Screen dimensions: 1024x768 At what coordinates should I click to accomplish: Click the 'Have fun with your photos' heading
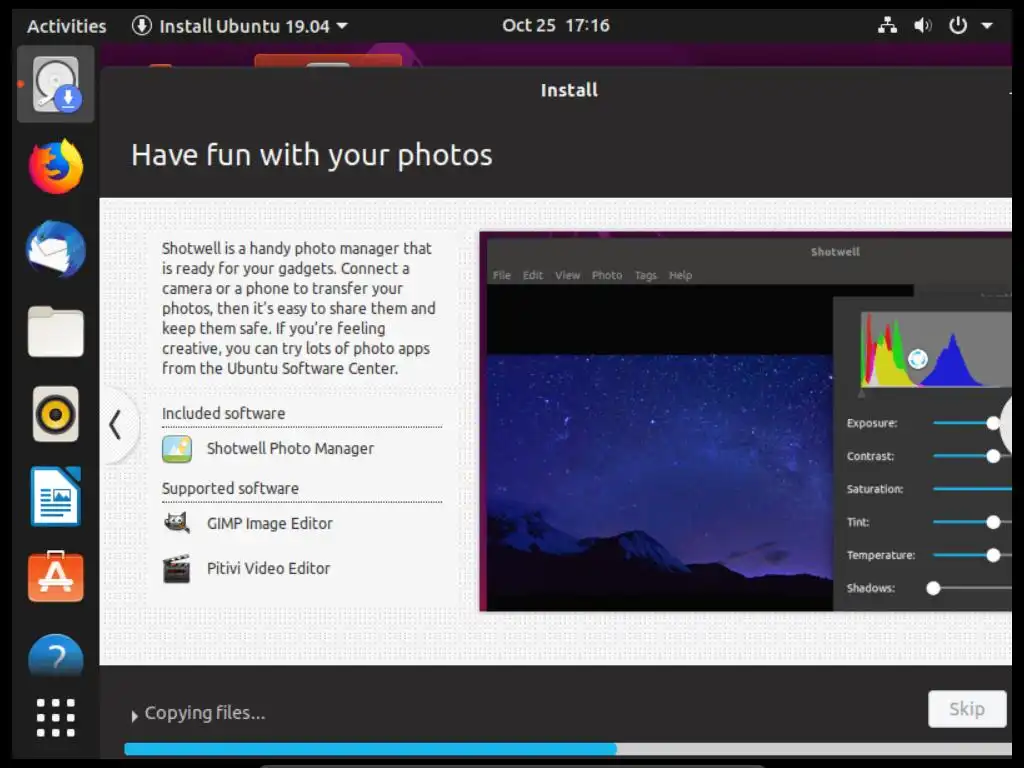pyautogui.click(x=312, y=155)
